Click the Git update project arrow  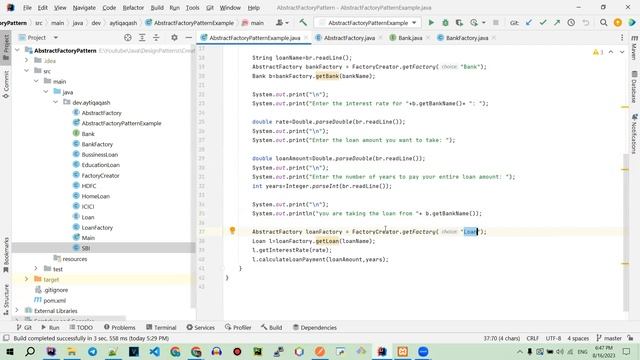pyautogui.click(x=529, y=23)
